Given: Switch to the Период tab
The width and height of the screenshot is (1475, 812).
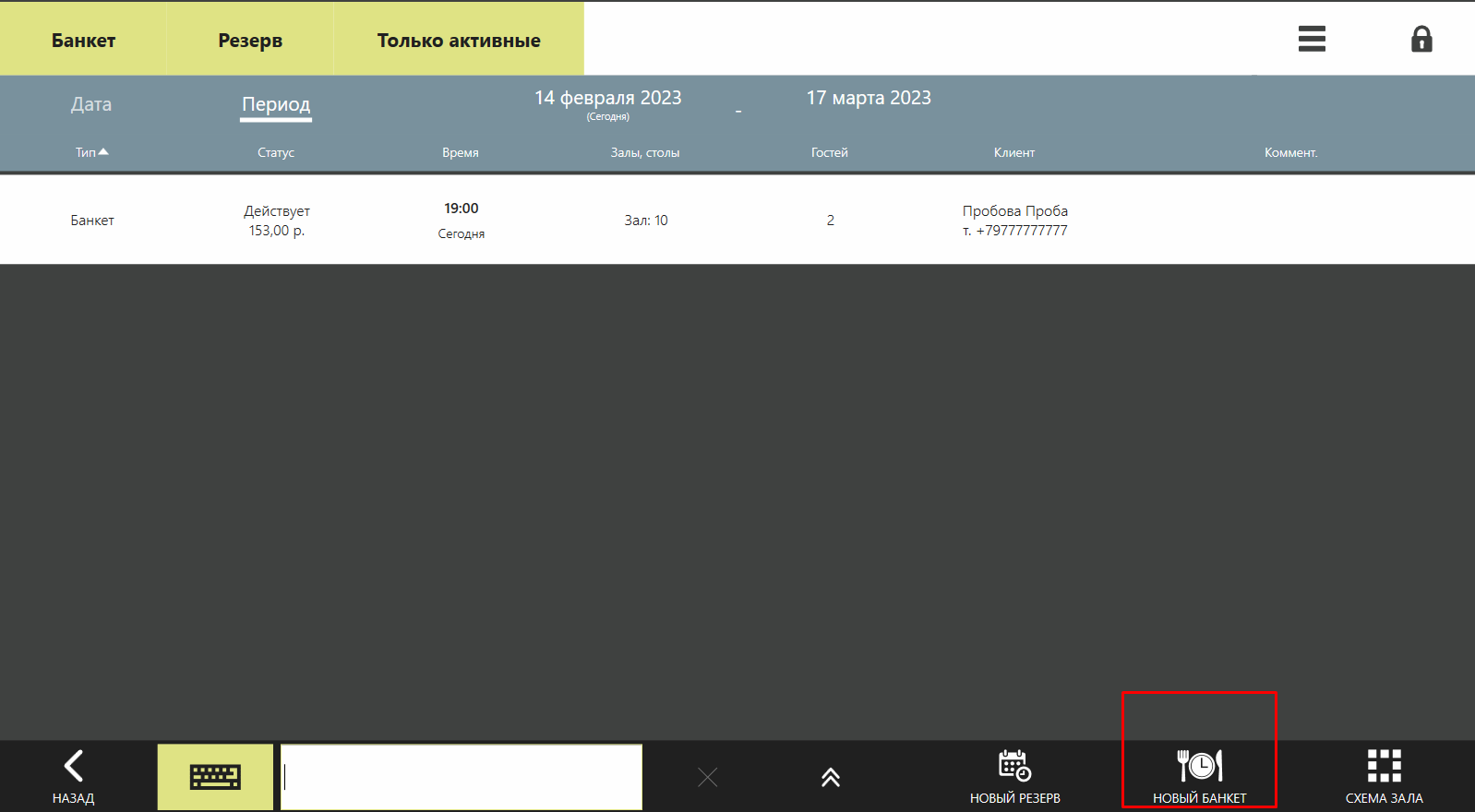Looking at the screenshot, I should [x=276, y=104].
